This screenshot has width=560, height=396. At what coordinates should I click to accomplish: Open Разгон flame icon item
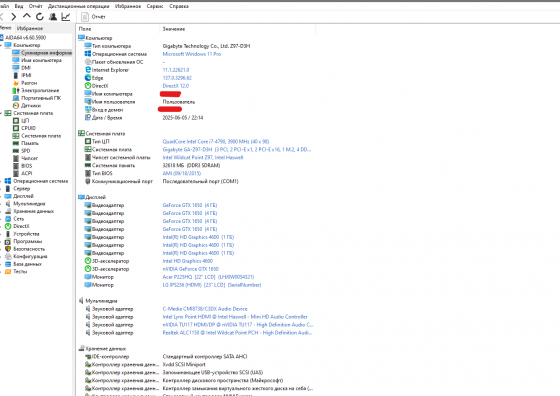coord(29,83)
